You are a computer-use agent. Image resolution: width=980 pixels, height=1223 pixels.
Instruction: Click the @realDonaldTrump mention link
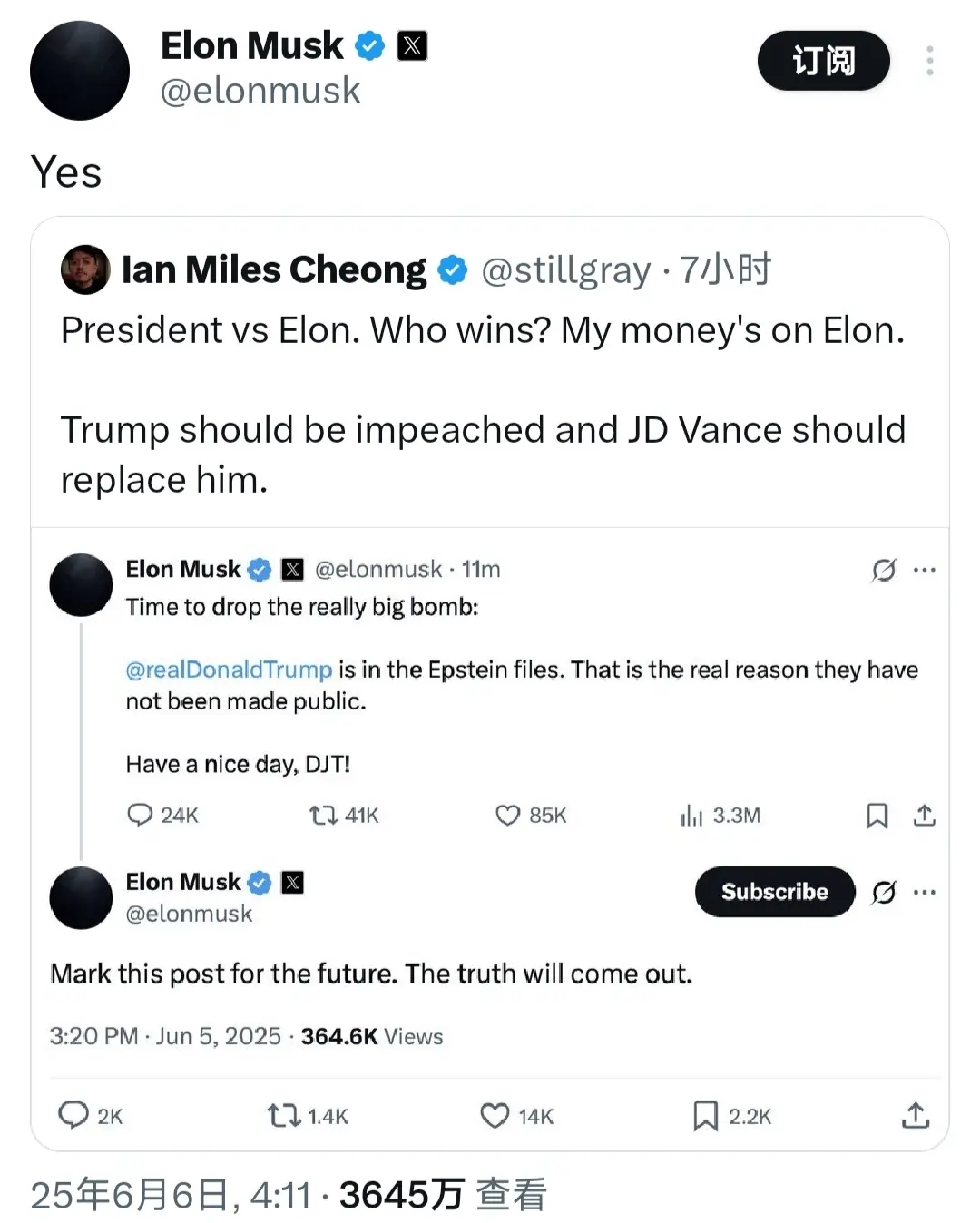[x=229, y=670]
